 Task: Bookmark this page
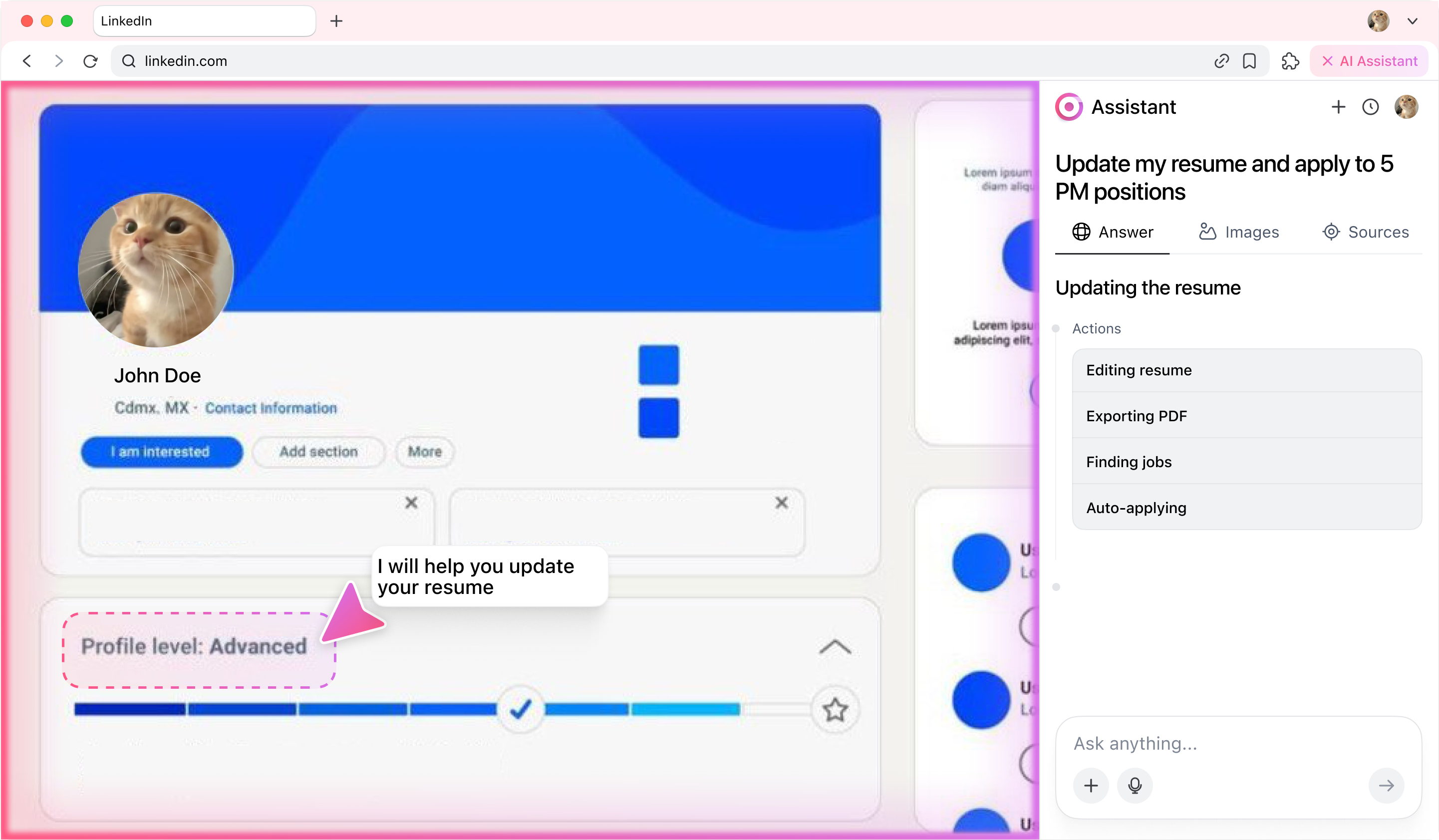pos(1249,61)
